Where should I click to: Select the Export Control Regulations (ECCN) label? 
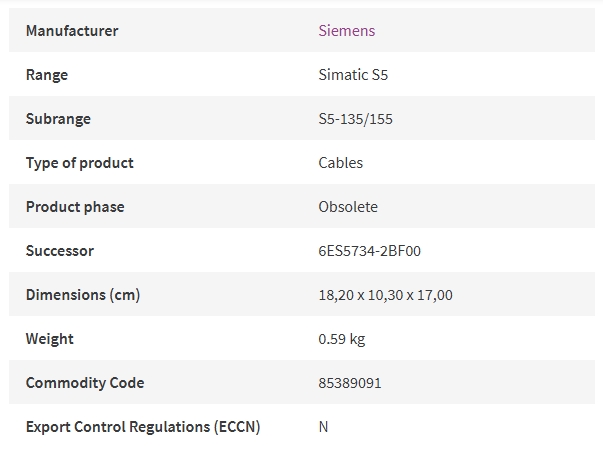tap(143, 427)
